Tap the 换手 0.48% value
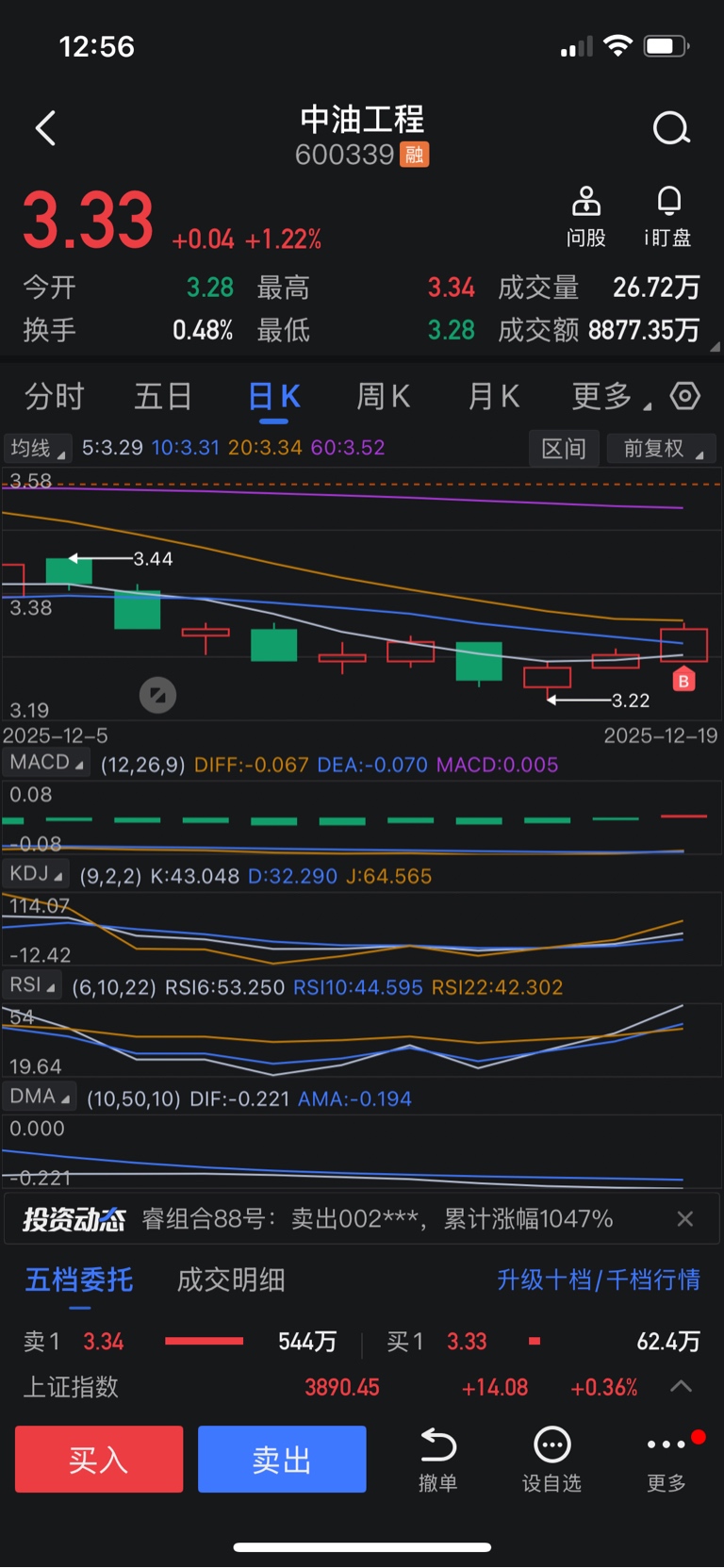Screen dimensions: 724x1568 tap(203, 330)
